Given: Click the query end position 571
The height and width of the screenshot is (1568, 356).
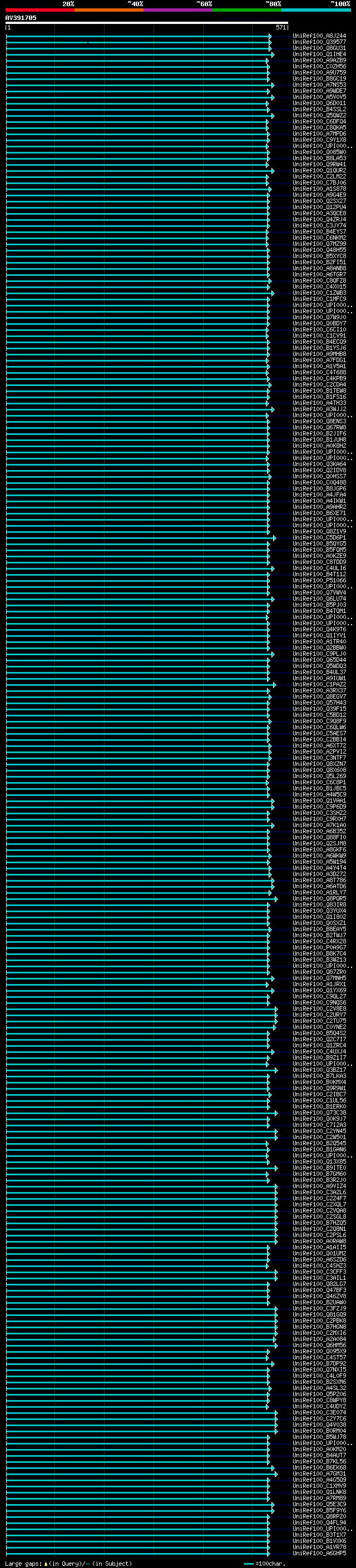Looking at the screenshot, I should coord(280,27).
